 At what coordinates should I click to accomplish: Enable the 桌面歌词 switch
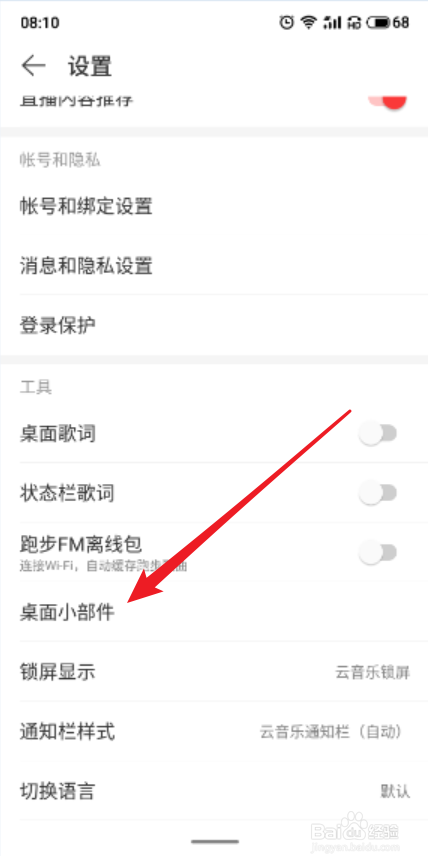coord(378,434)
